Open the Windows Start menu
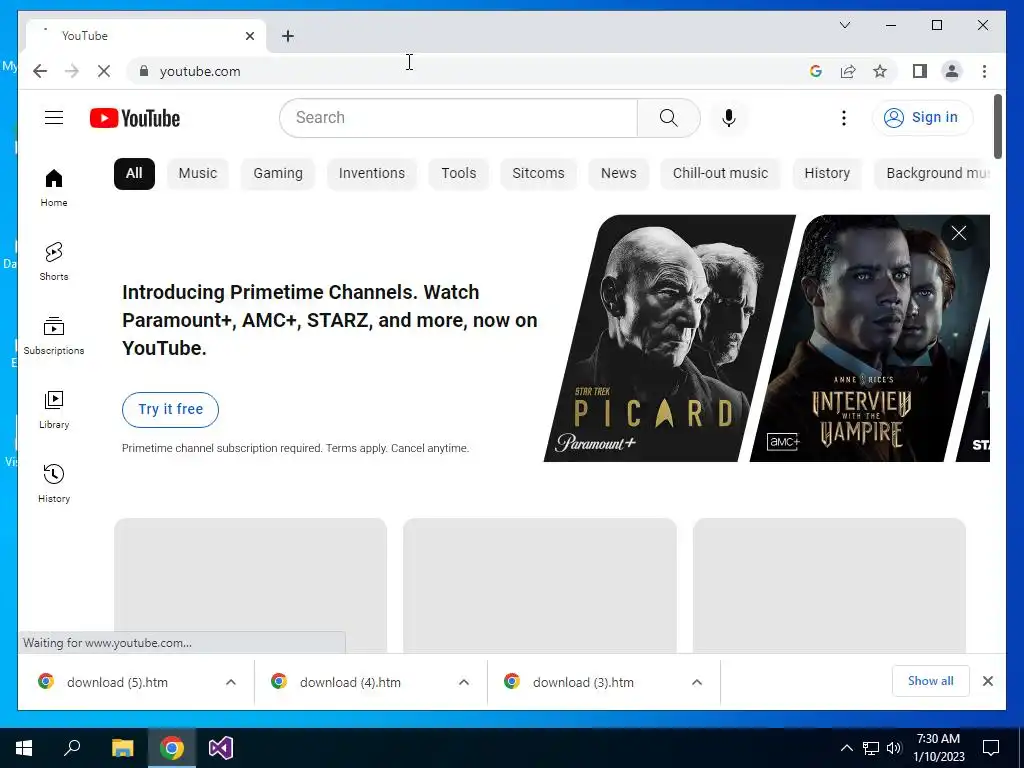 [24, 748]
